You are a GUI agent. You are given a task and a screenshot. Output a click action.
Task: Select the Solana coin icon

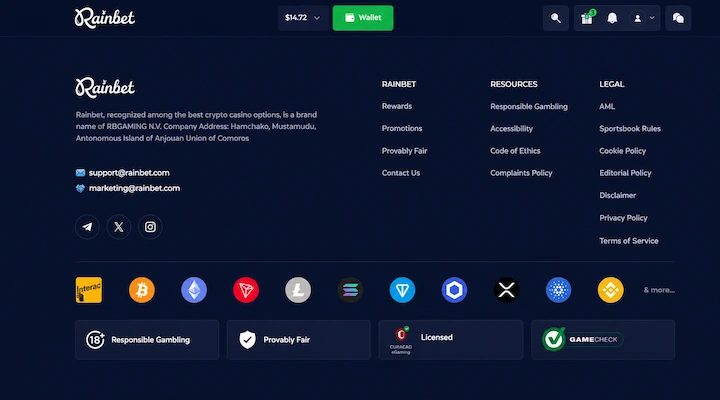(x=350, y=290)
